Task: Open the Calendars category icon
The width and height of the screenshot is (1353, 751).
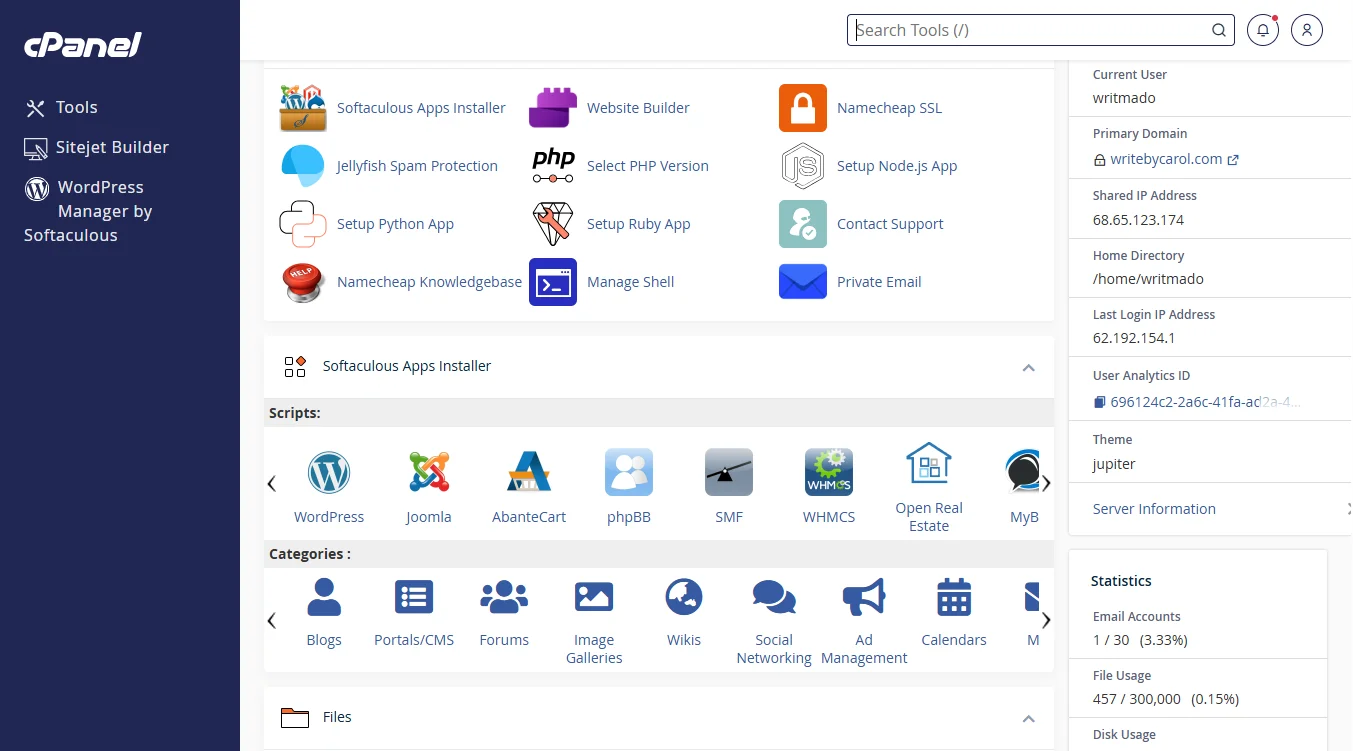Action: [x=954, y=597]
